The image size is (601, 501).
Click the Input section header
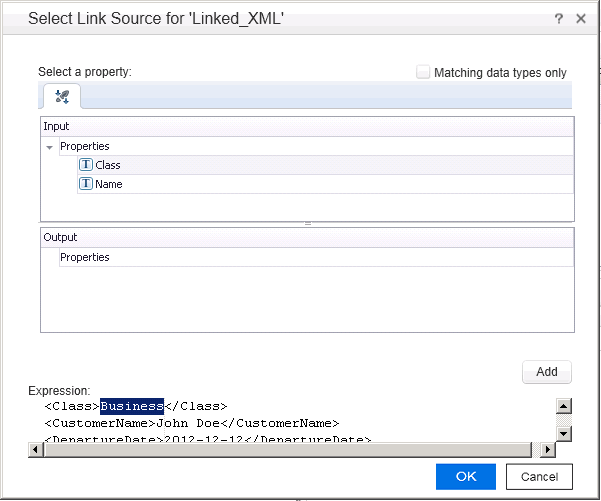[57, 126]
